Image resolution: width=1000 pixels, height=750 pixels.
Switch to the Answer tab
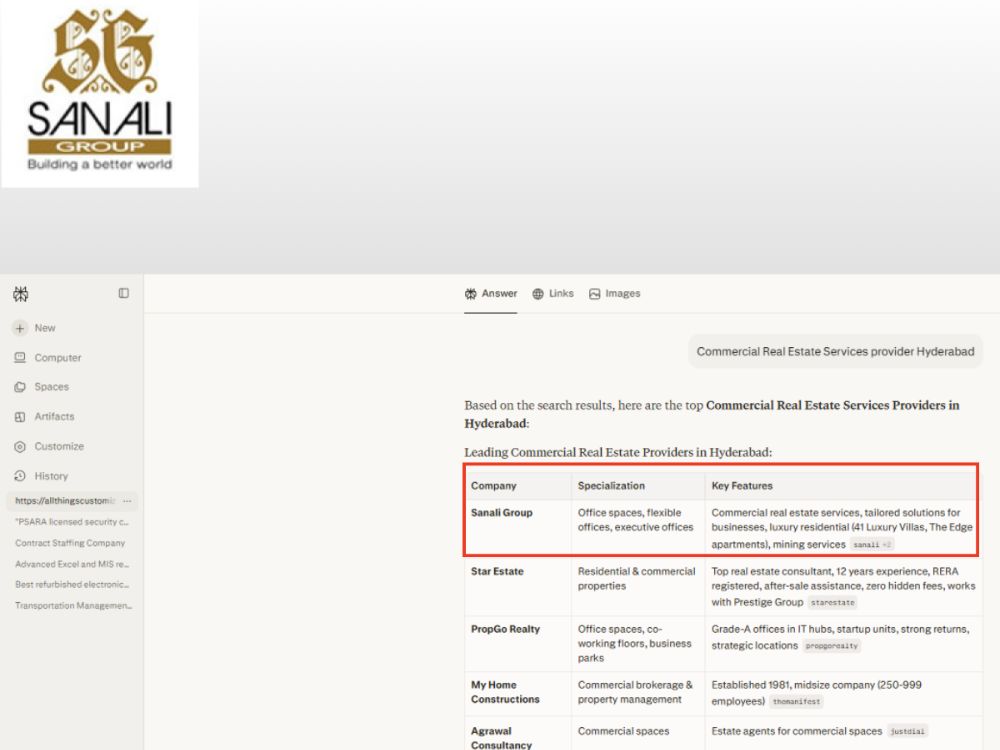(x=490, y=294)
